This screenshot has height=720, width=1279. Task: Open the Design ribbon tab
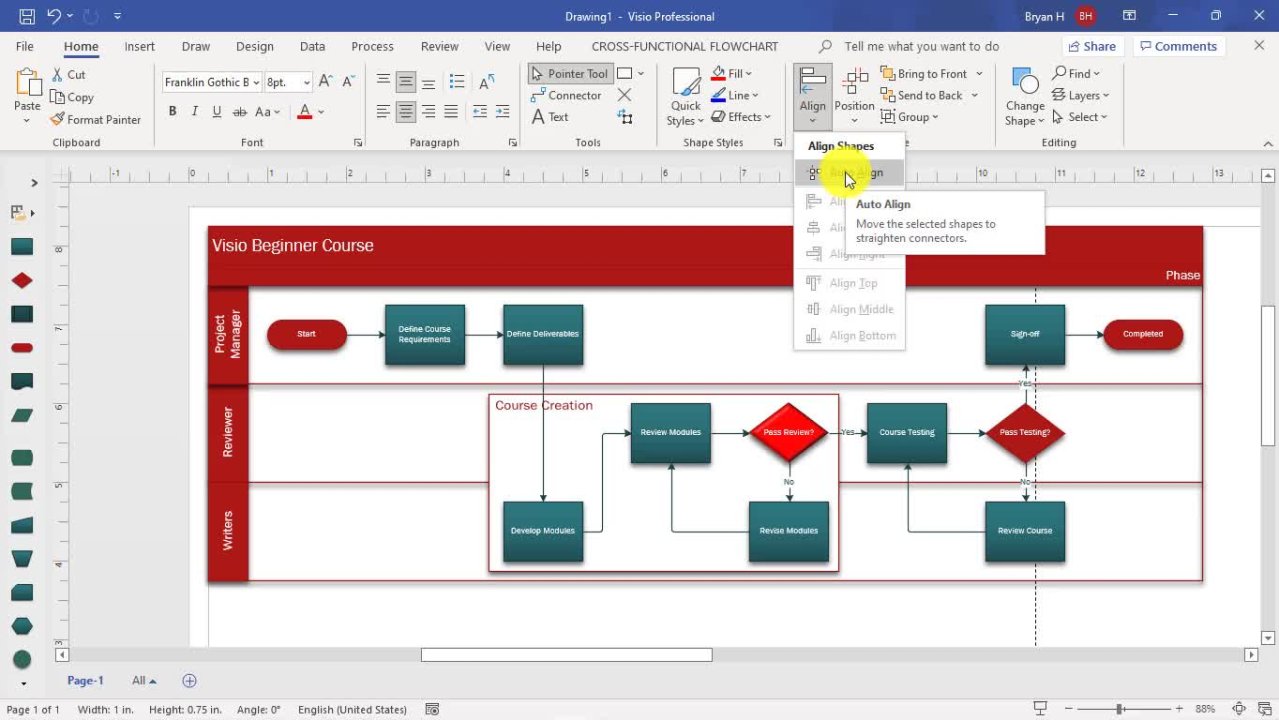pos(254,46)
